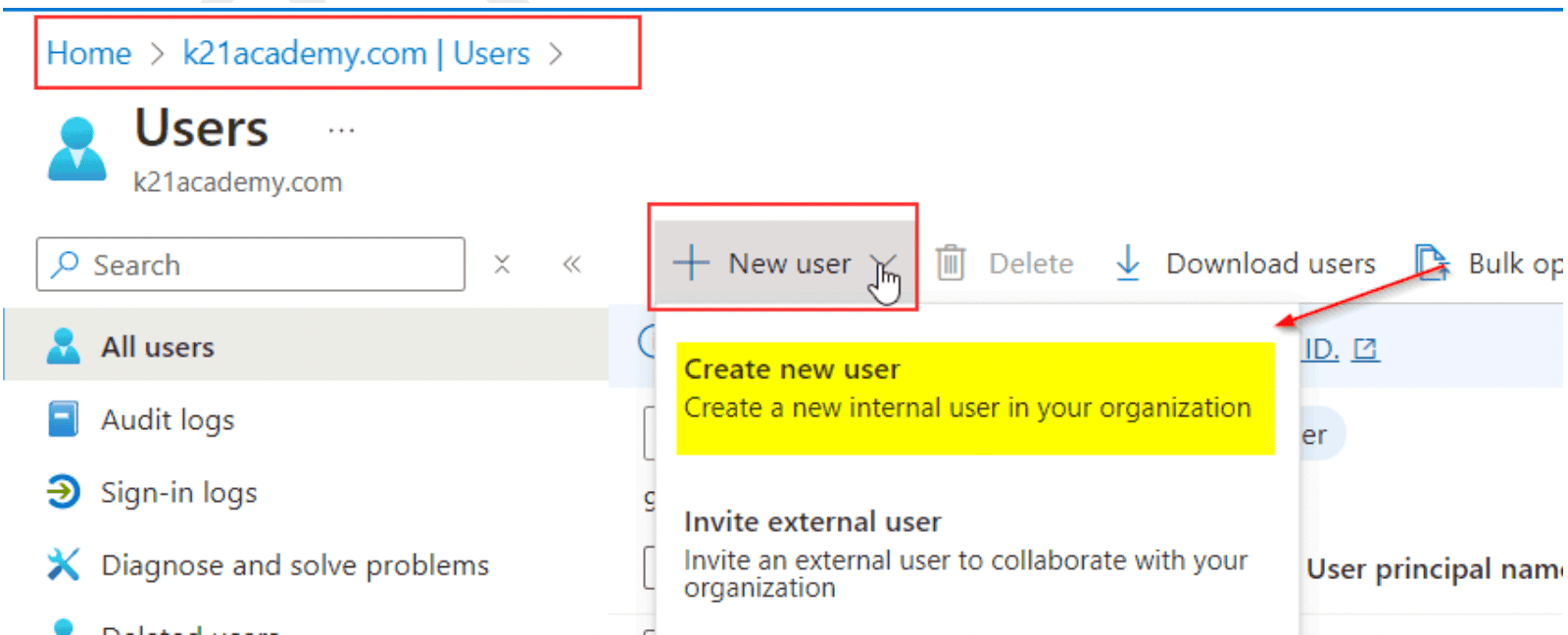The width and height of the screenshot is (1568, 635).
Task: Click in the Search input field
Action: point(265,265)
